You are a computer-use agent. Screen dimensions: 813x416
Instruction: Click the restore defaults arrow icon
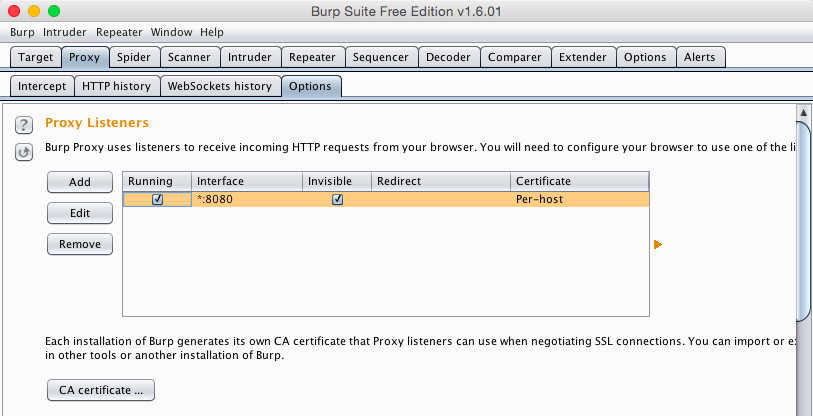click(x=24, y=152)
